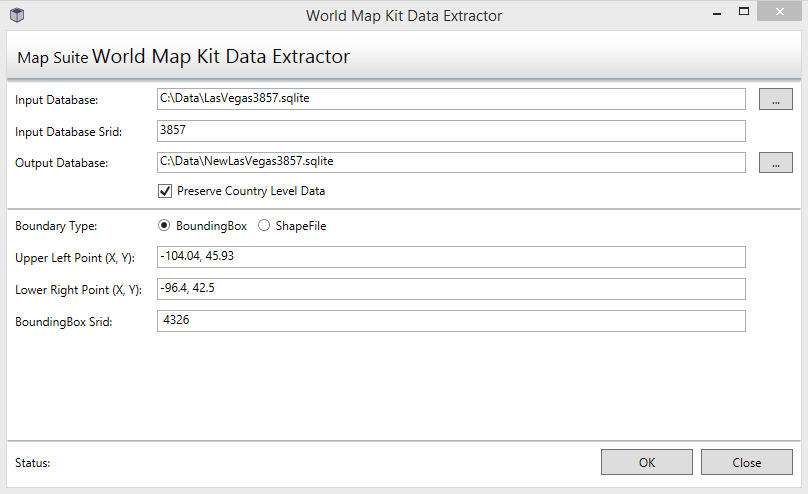
Task: Click the "Lower Right Point (X, Y):" label
Action: tap(78, 290)
